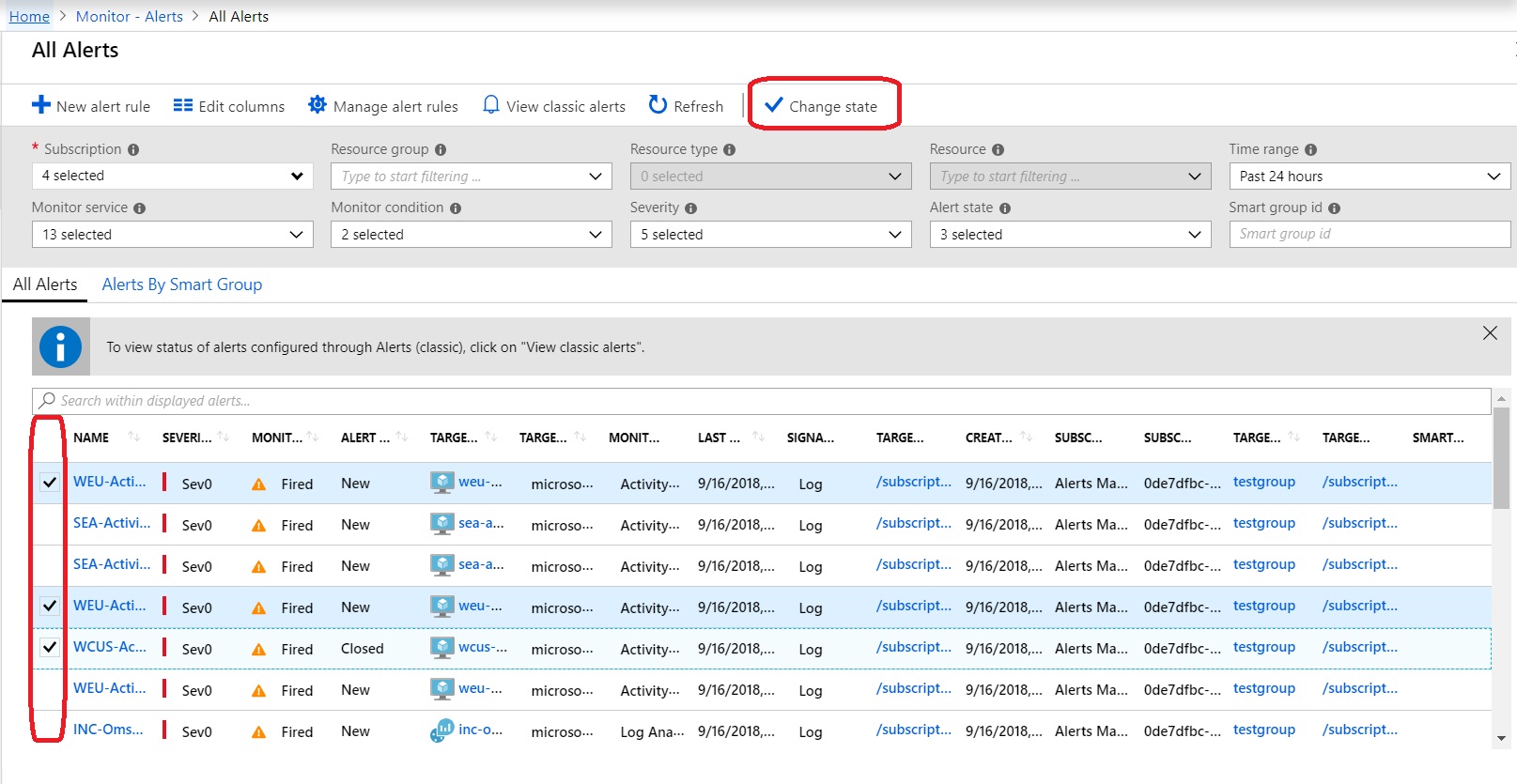
Task: Click the info icon beside Subscription label
Action: [x=133, y=150]
